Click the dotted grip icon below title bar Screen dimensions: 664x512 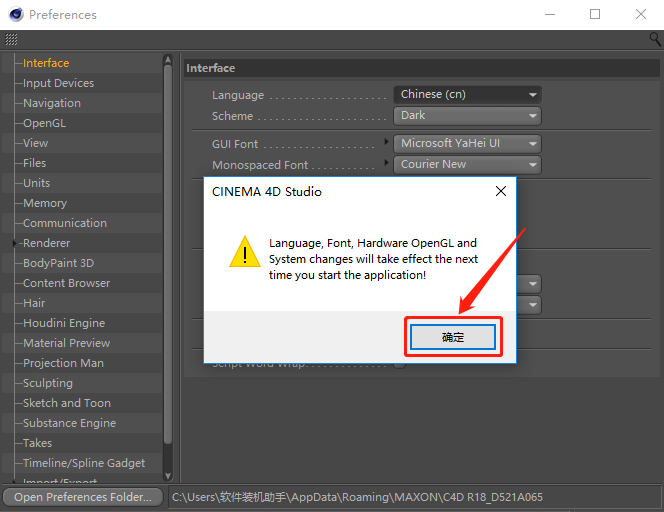11,39
